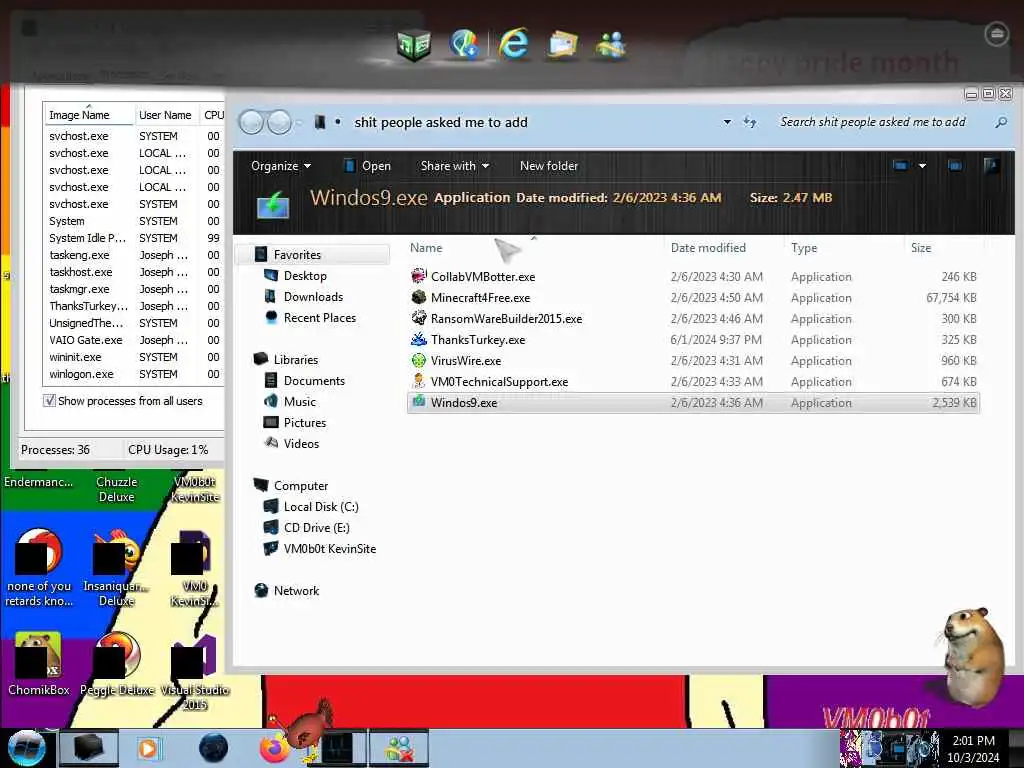Select CD Drive (E:) in sidebar
This screenshot has width=1024, height=768.
pos(317,527)
